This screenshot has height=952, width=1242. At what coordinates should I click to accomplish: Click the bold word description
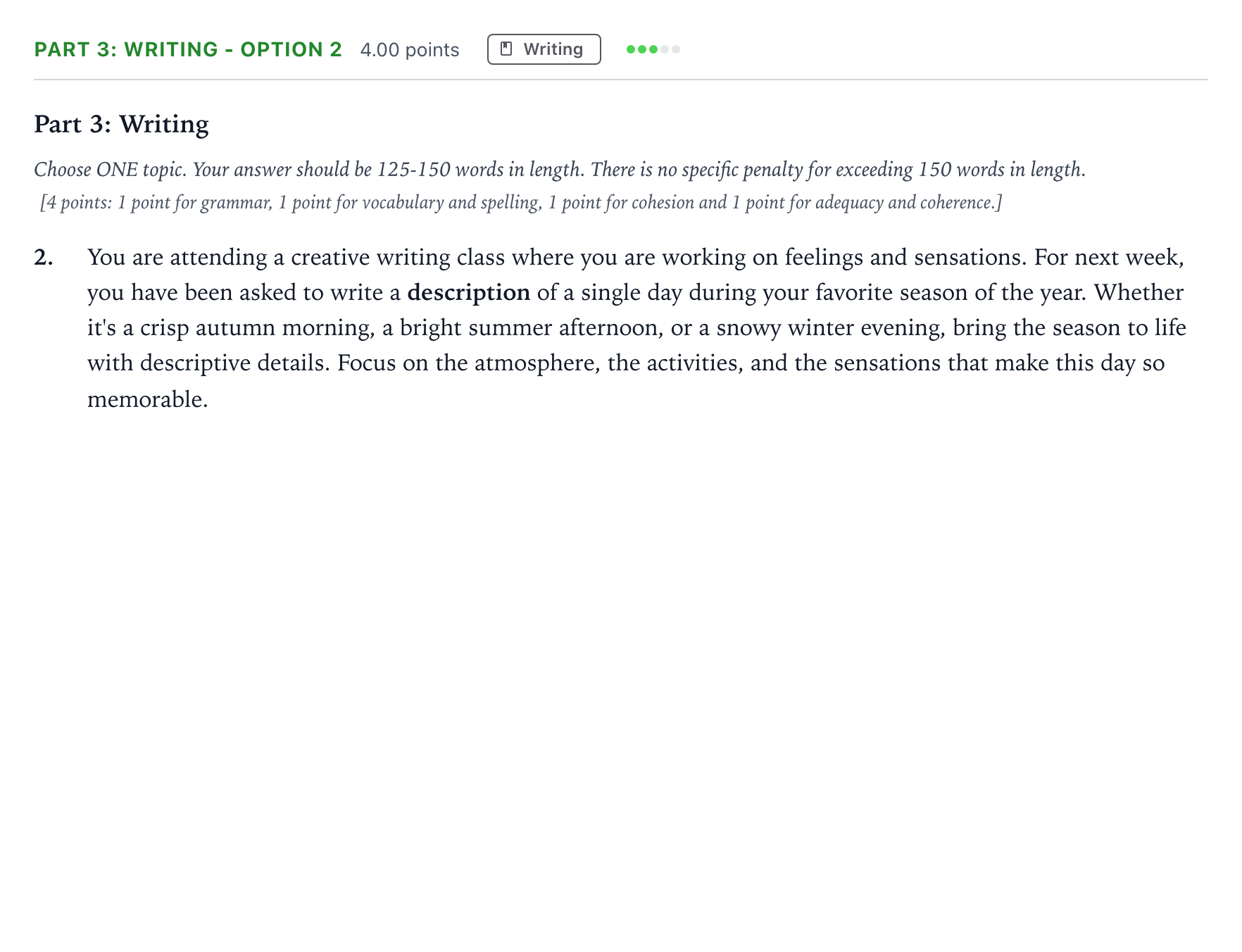coord(468,293)
